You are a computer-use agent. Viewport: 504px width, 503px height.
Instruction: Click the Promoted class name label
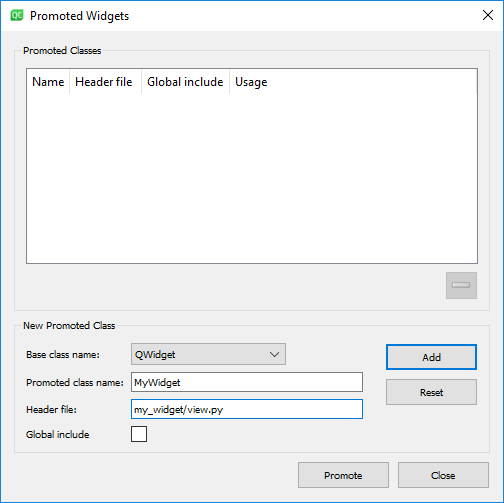click(75, 383)
